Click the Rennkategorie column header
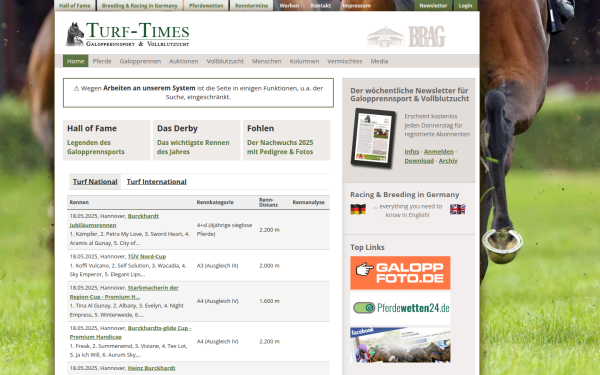Screen dimensions: 600x375 coord(215,202)
